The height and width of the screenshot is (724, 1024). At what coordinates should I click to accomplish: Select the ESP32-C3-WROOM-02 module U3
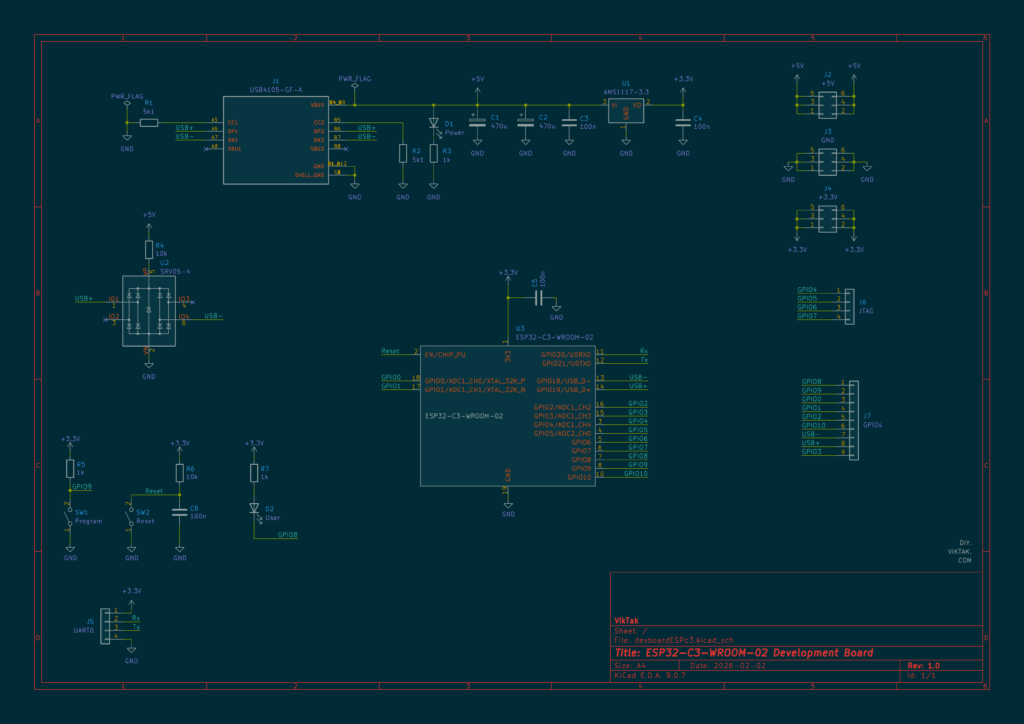[508, 415]
